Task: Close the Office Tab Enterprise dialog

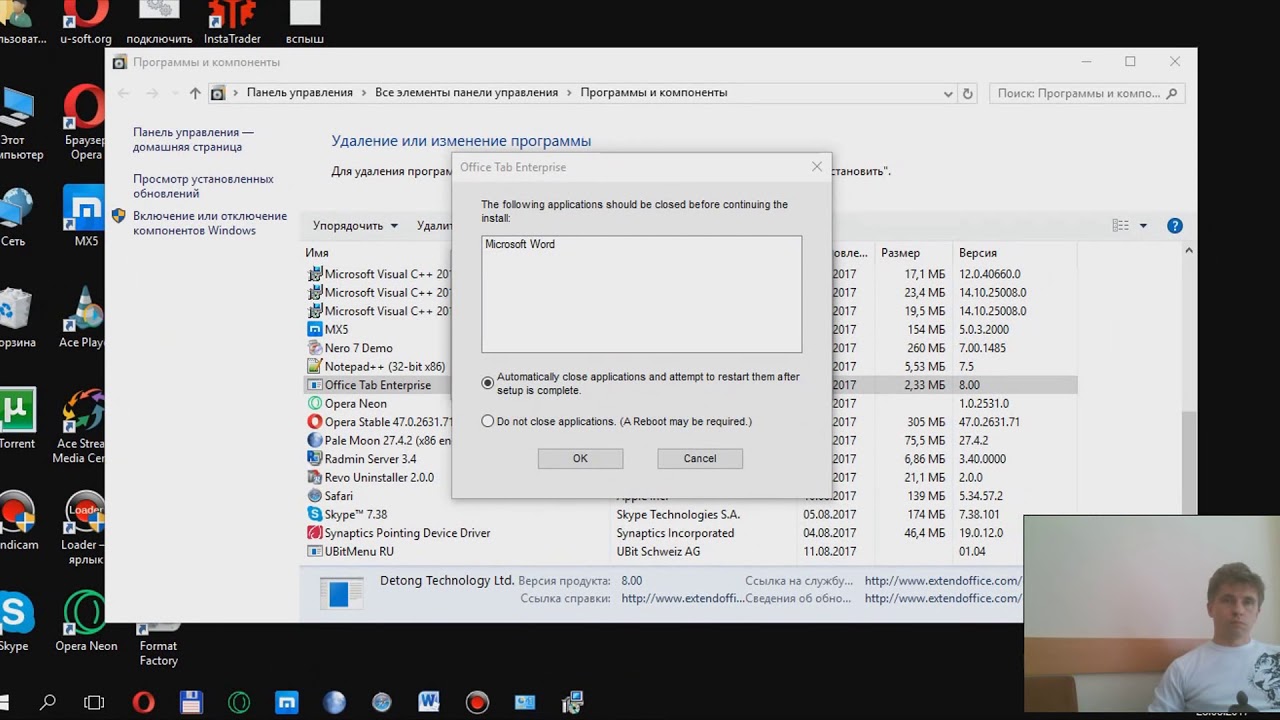Action: pos(817,167)
